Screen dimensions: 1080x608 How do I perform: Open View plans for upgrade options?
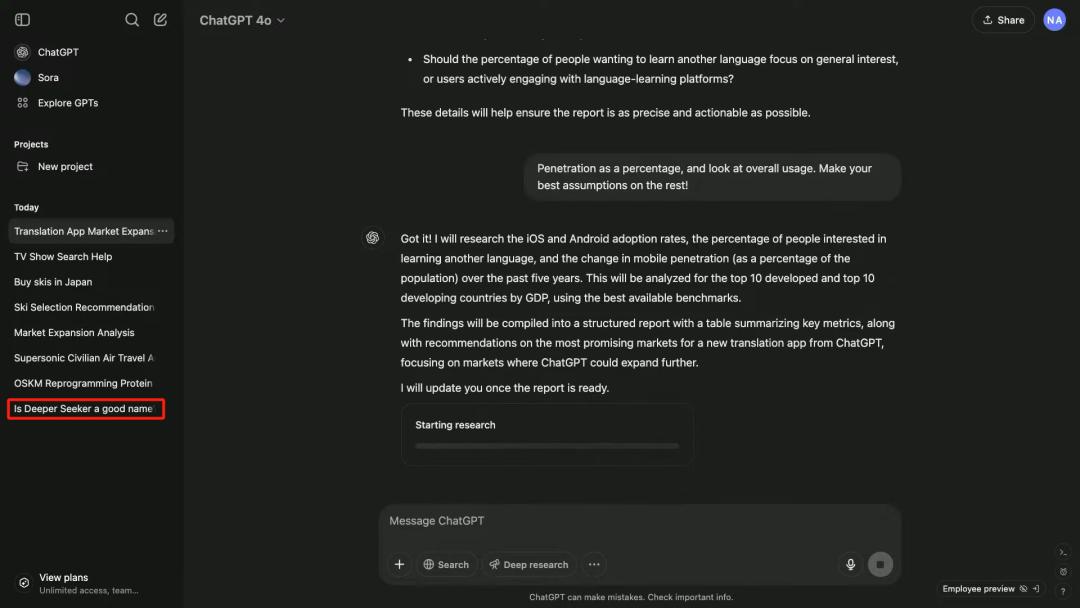pyautogui.click(x=62, y=577)
